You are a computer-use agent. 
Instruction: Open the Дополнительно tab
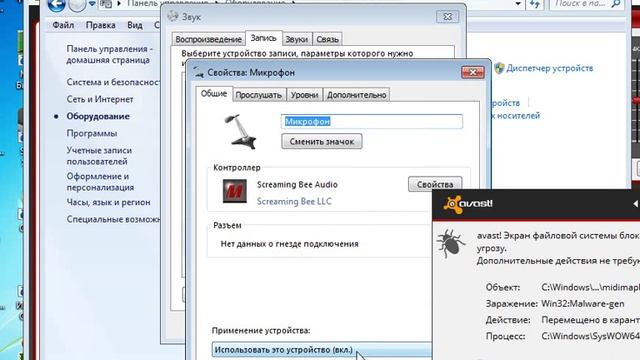356,95
